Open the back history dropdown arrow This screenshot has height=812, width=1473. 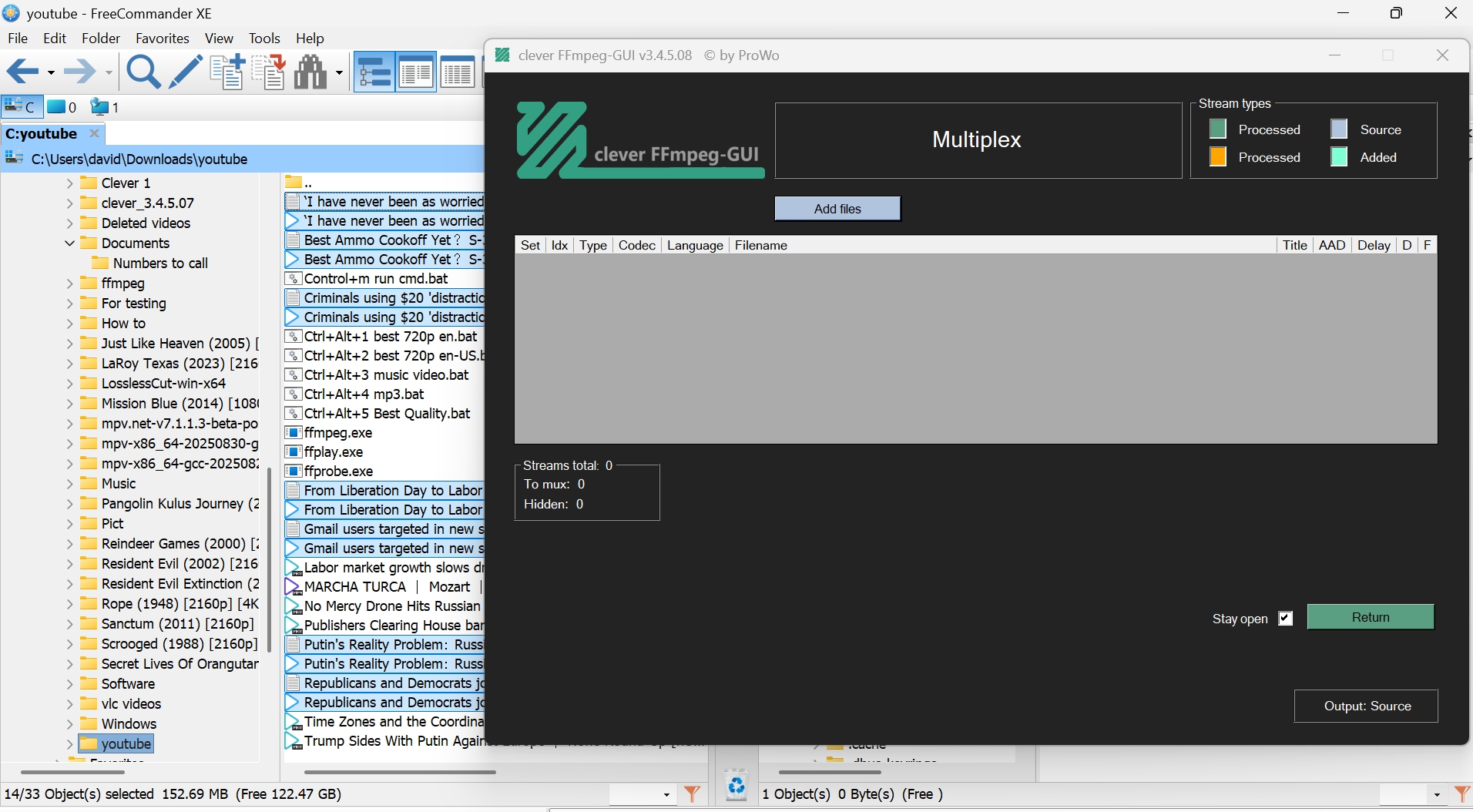coord(51,73)
